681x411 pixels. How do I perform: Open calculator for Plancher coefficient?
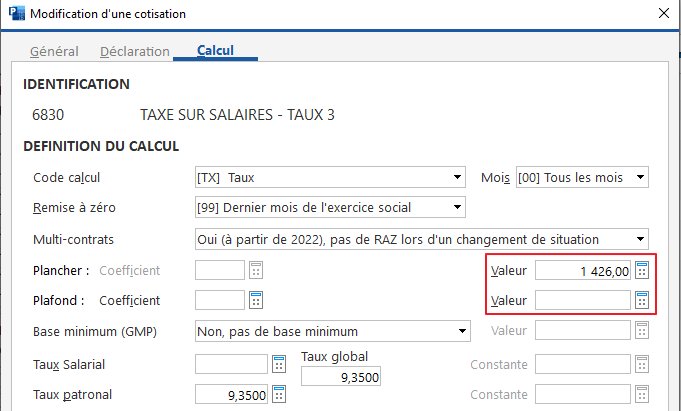tap(256, 270)
